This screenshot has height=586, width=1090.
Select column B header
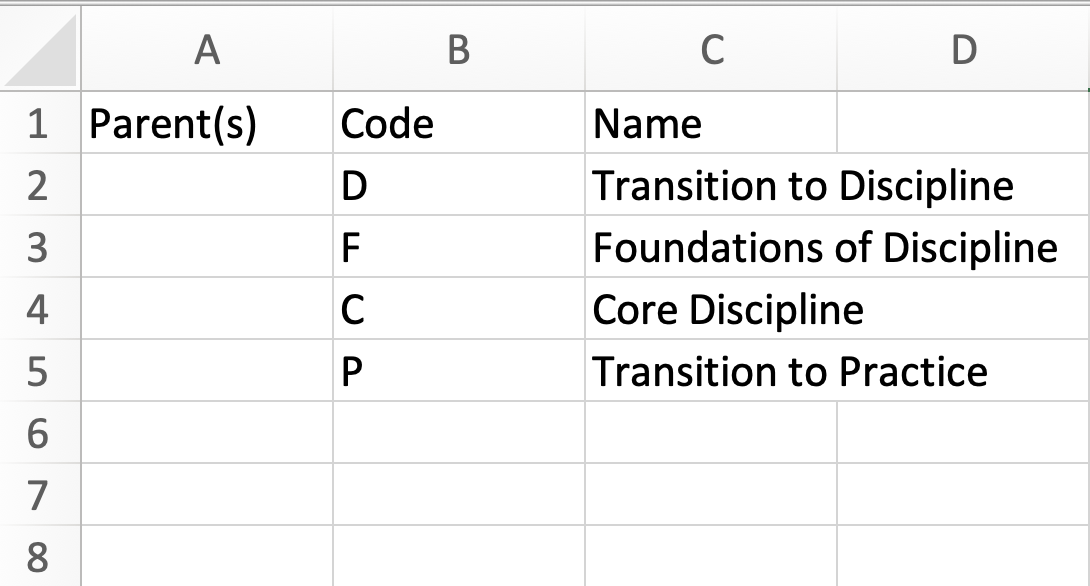[x=458, y=50]
